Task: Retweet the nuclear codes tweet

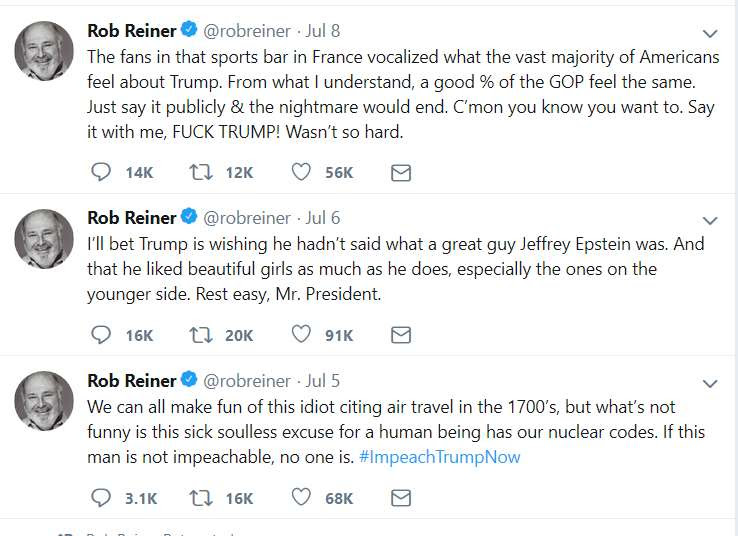Action: [199, 497]
